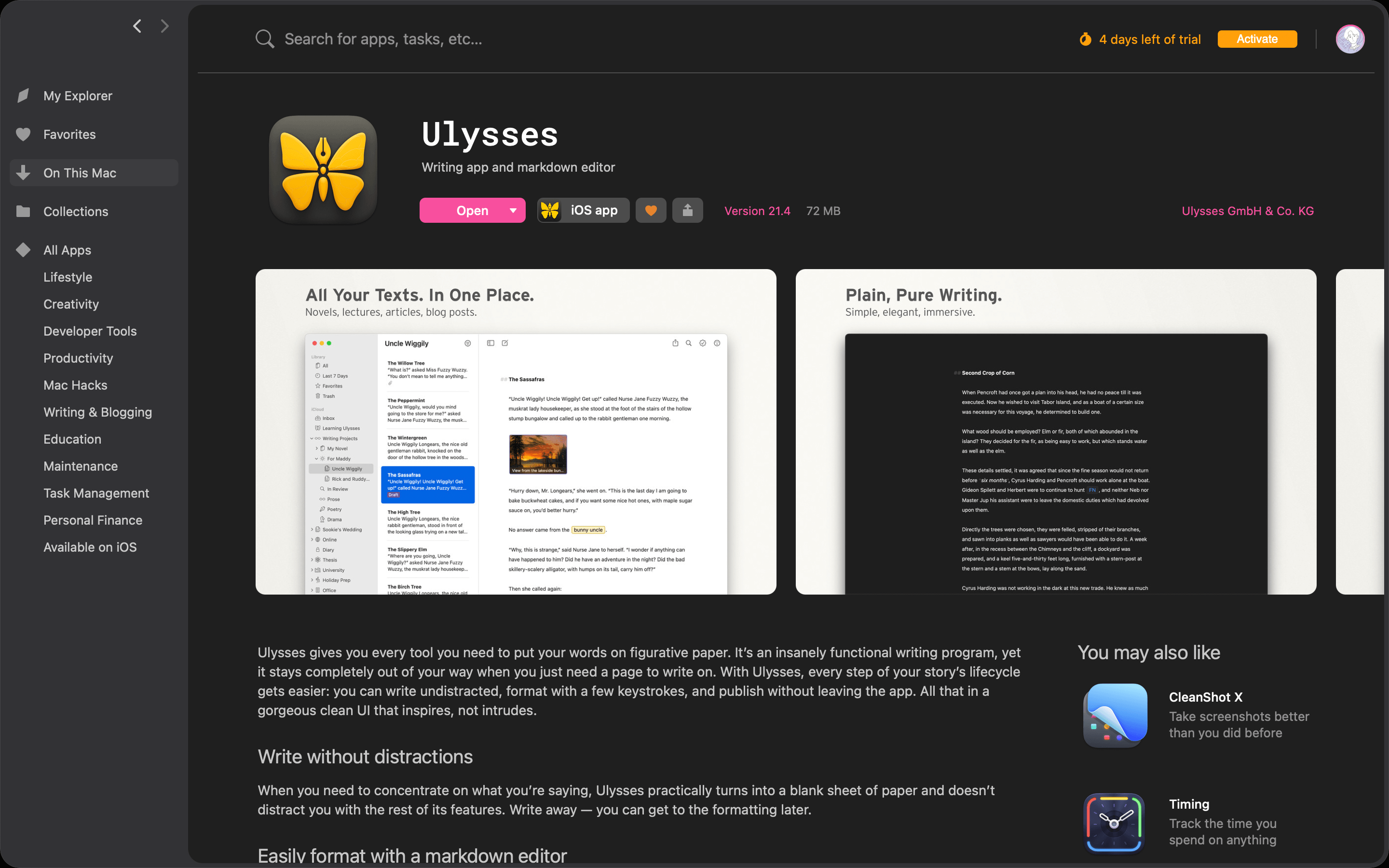Click the share icon button
1389x868 pixels.
tap(688, 211)
